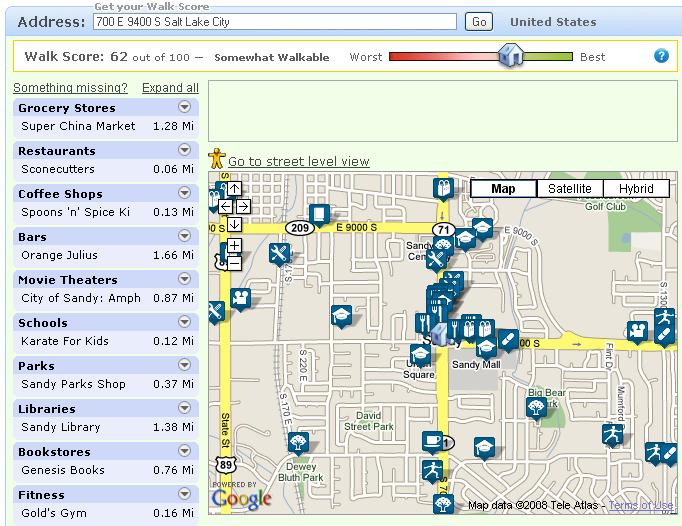Screen dimensions: 682x526
Task: Switch to the Map view tab
Action: coord(504,189)
